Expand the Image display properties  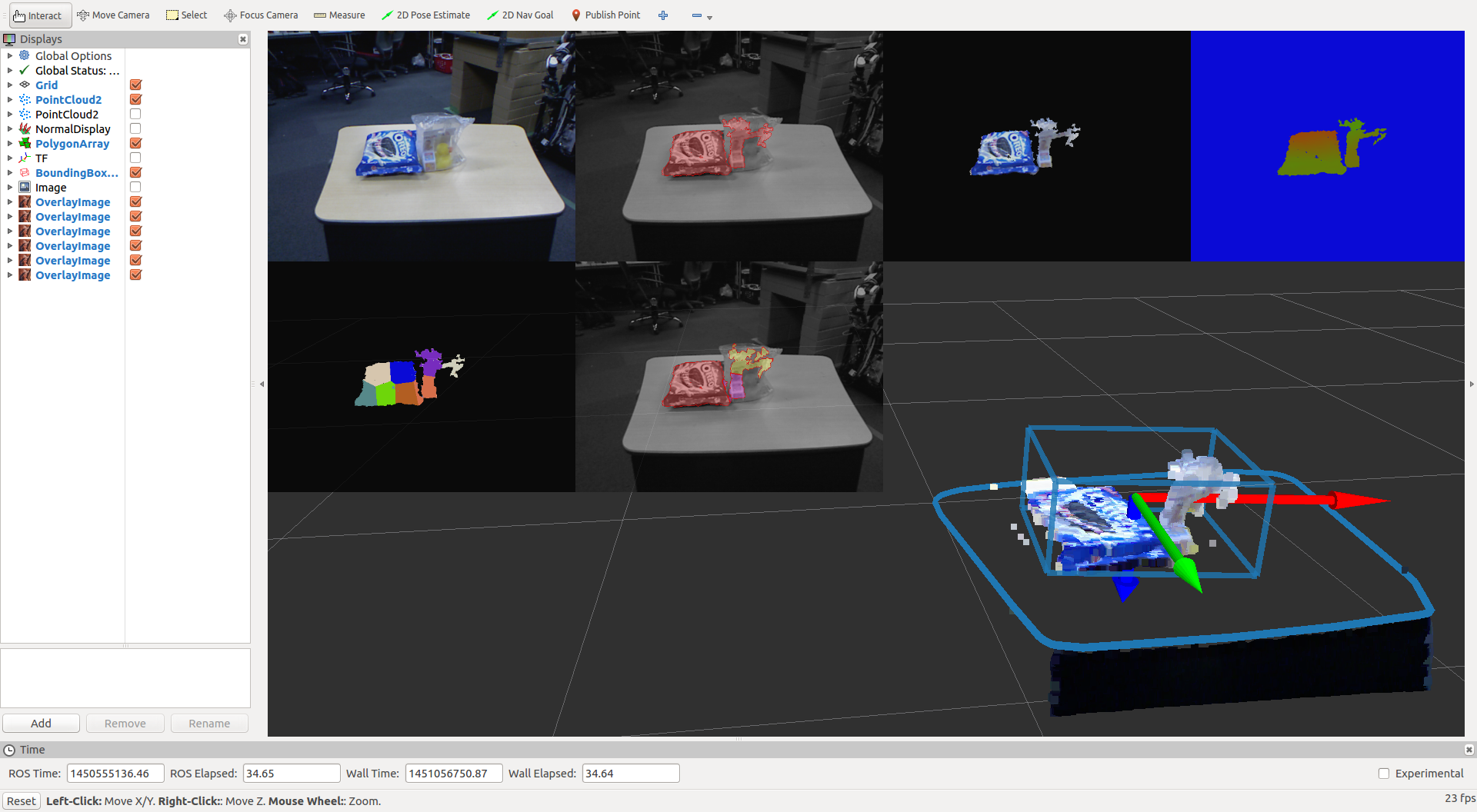[9, 187]
